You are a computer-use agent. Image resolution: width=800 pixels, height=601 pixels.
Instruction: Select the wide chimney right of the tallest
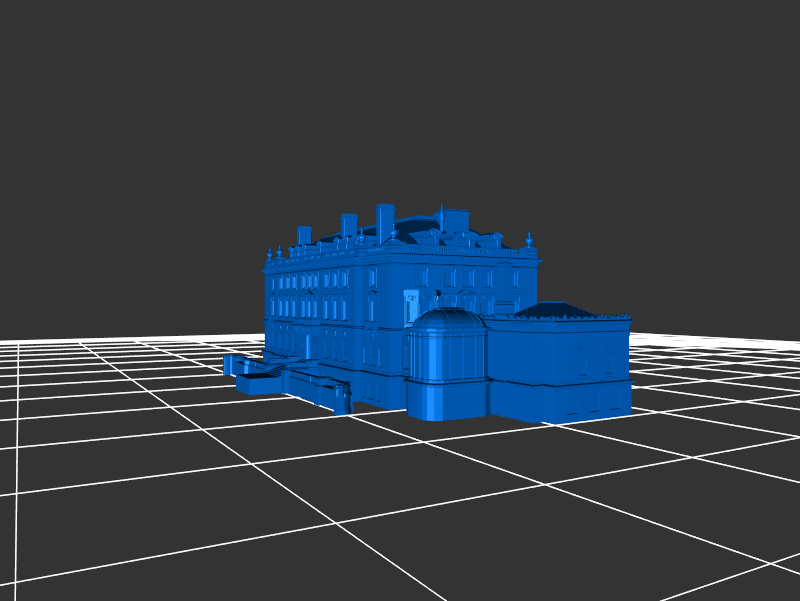(x=456, y=220)
